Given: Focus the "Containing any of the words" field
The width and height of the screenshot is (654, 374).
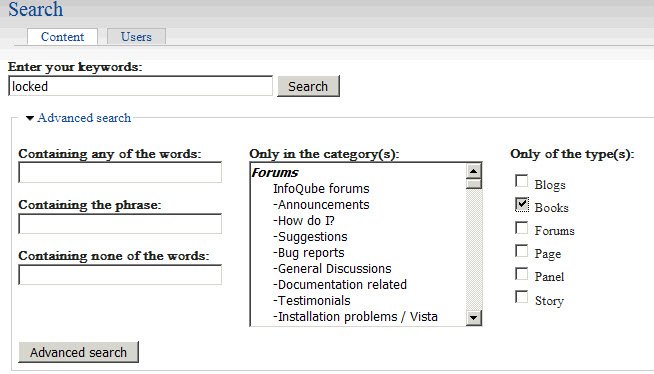Looking at the screenshot, I should (120, 172).
